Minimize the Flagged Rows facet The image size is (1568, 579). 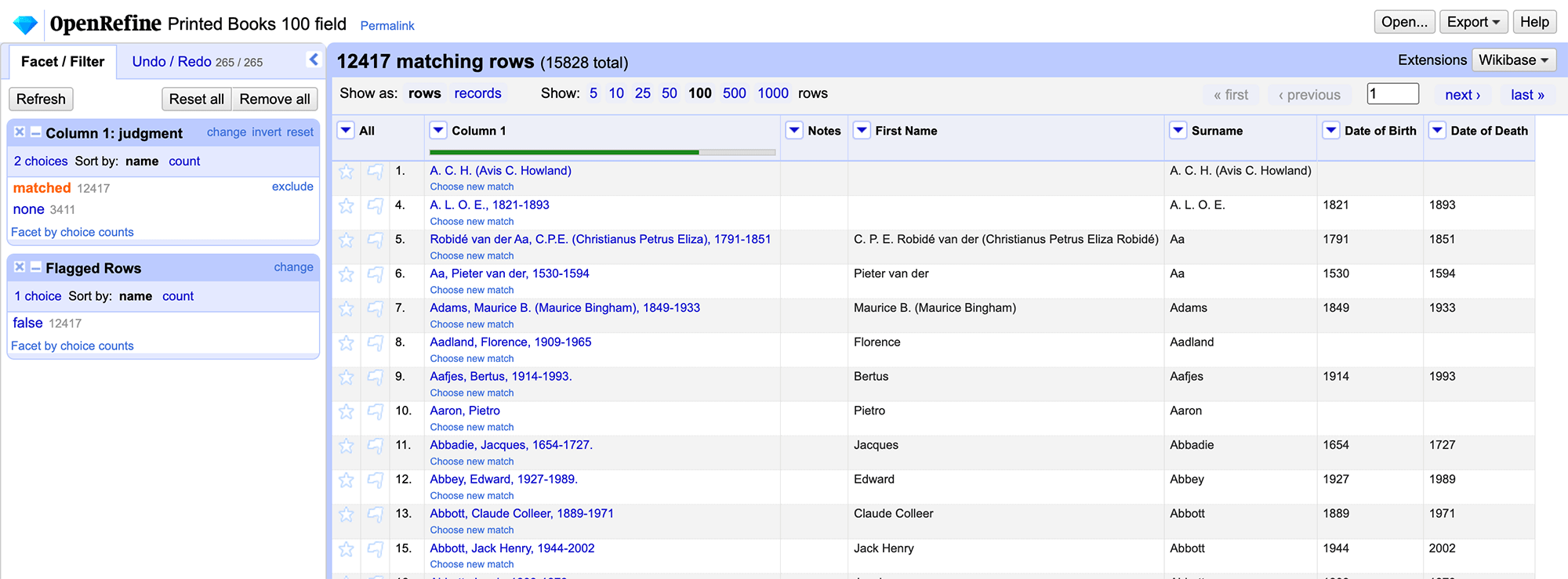(35, 267)
